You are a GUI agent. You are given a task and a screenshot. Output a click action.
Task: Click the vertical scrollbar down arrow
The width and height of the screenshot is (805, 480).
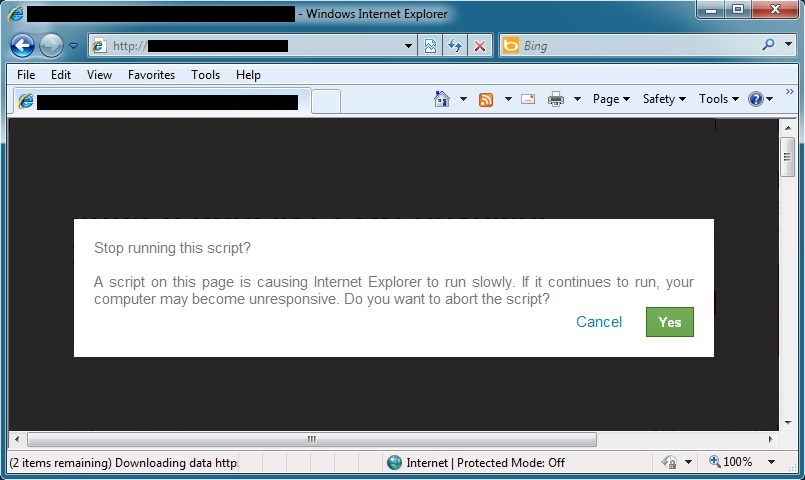pos(788,423)
